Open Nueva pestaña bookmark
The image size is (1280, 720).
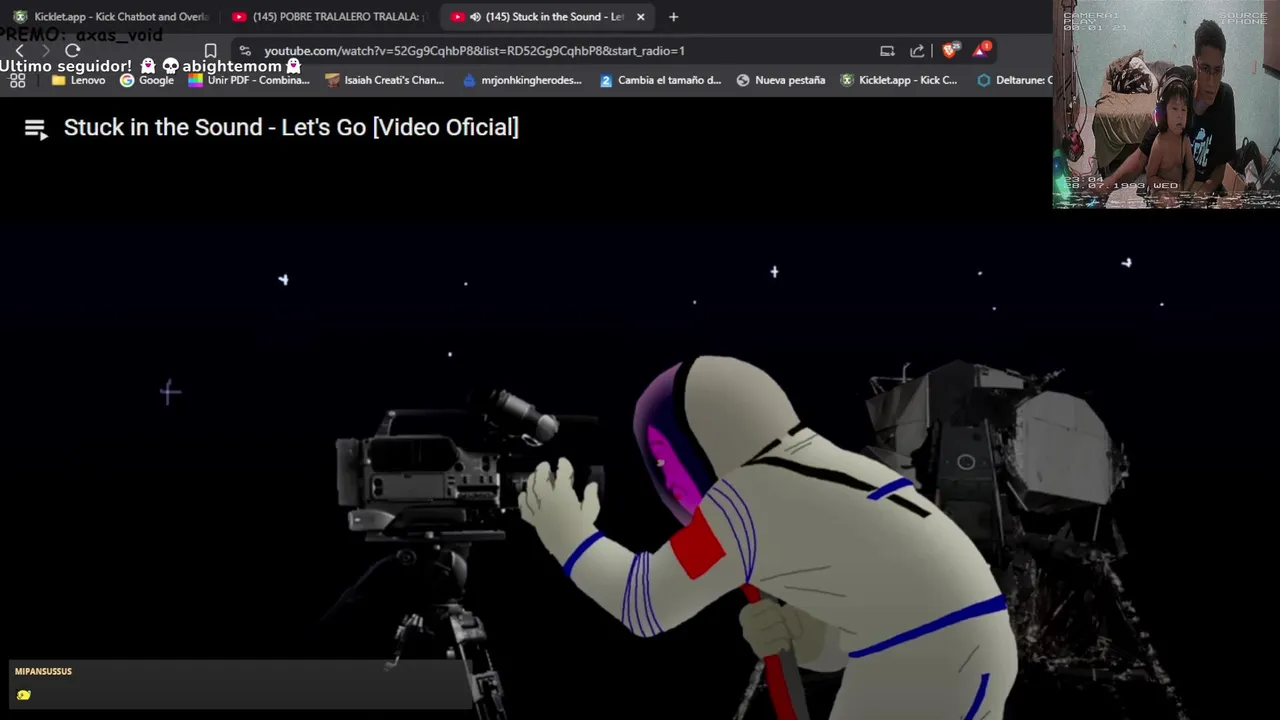point(781,80)
